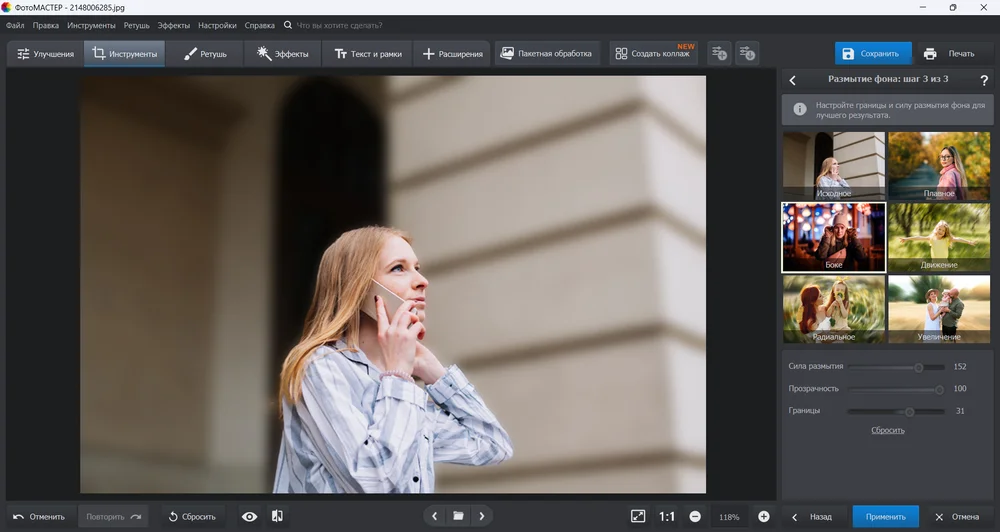Go to the previous photo arrow
The height and width of the screenshot is (532, 1000).
tap(434, 516)
